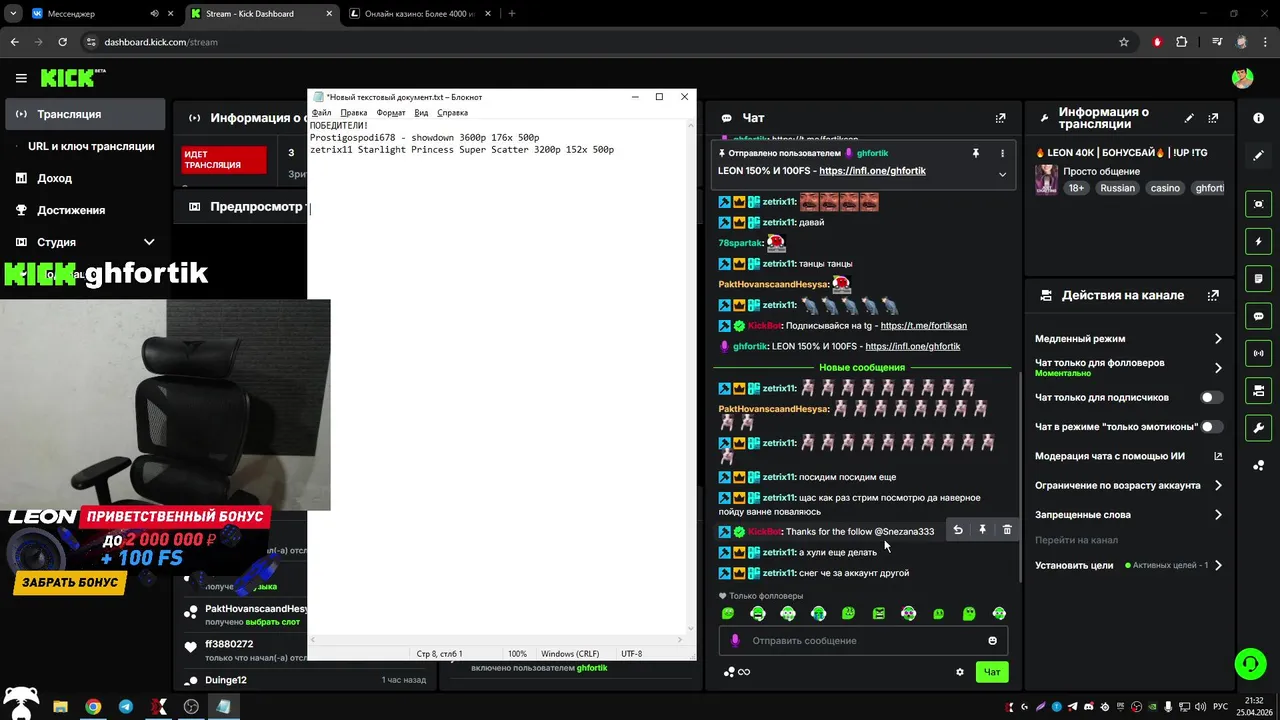Viewport: 1280px width, 720px height.
Task: Open the emoji picker in chat input
Action: pyautogui.click(x=992, y=641)
